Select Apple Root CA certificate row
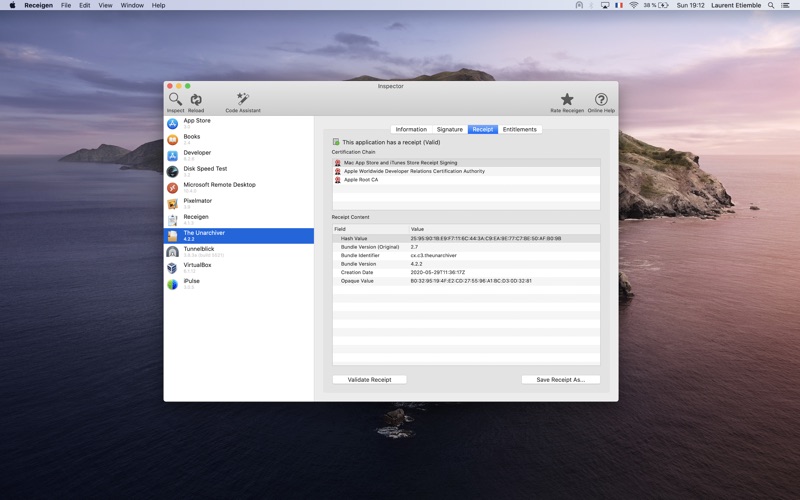The height and width of the screenshot is (500, 800). coord(466,180)
